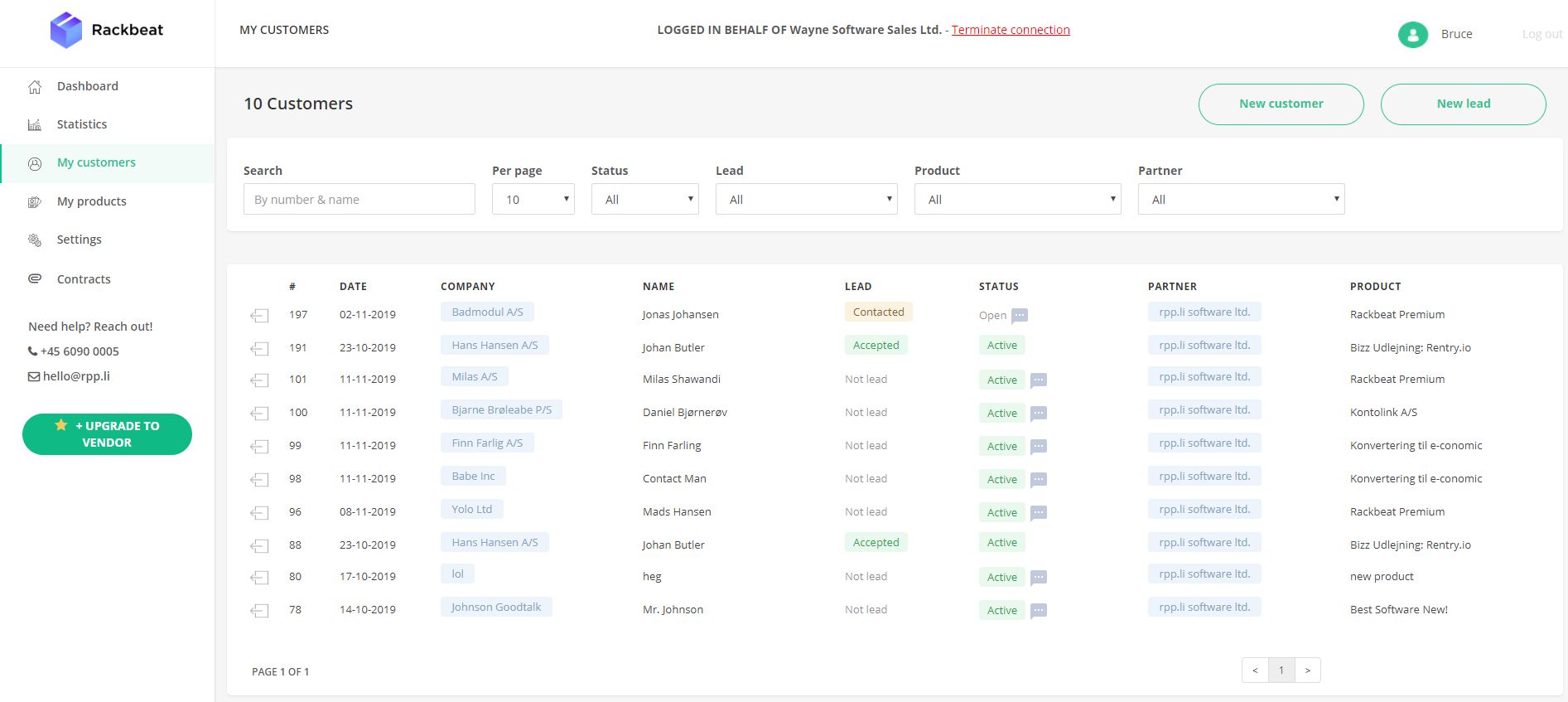Click the login icon for row 197
The width and height of the screenshot is (1568, 702).
[259, 315]
